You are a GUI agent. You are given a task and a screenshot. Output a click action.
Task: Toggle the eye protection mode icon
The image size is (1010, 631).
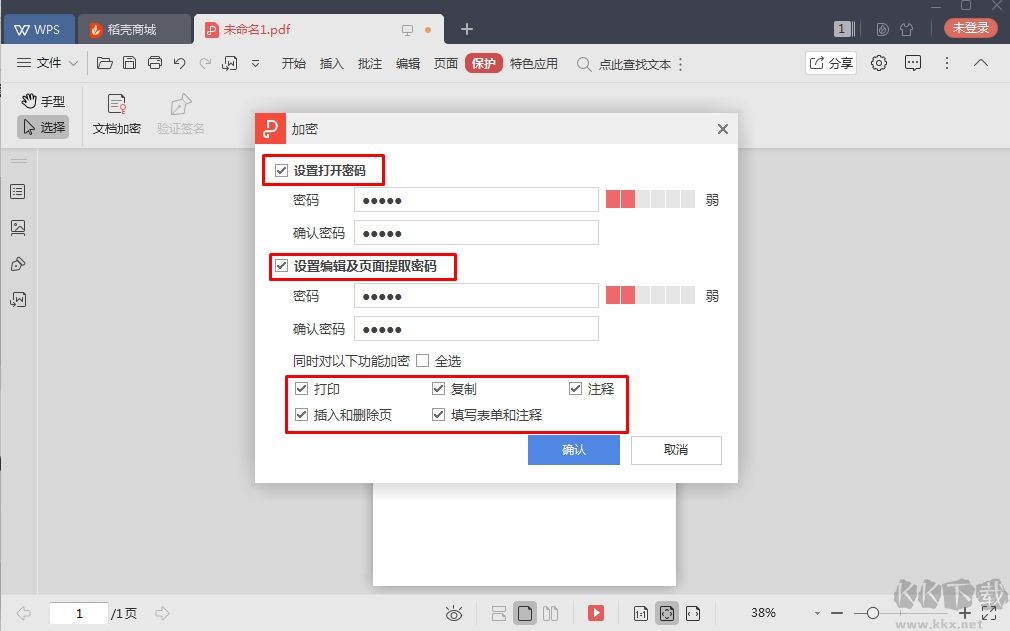click(x=454, y=613)
